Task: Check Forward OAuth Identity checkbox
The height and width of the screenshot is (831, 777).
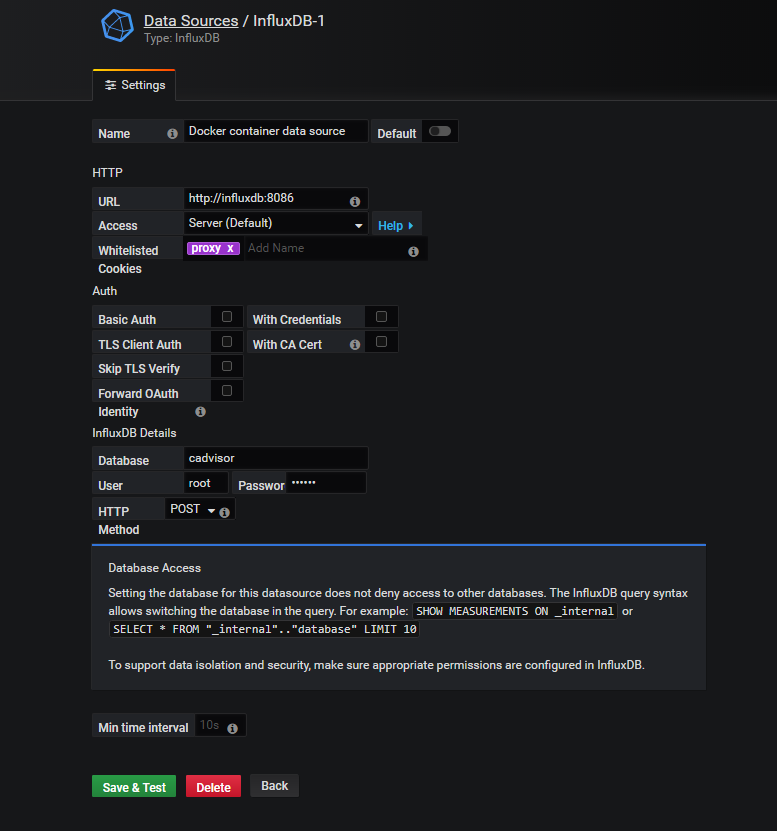Action: pos(227,391)
